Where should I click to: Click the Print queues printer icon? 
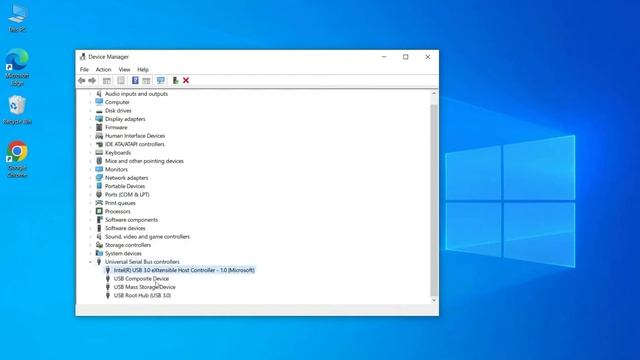99,203
